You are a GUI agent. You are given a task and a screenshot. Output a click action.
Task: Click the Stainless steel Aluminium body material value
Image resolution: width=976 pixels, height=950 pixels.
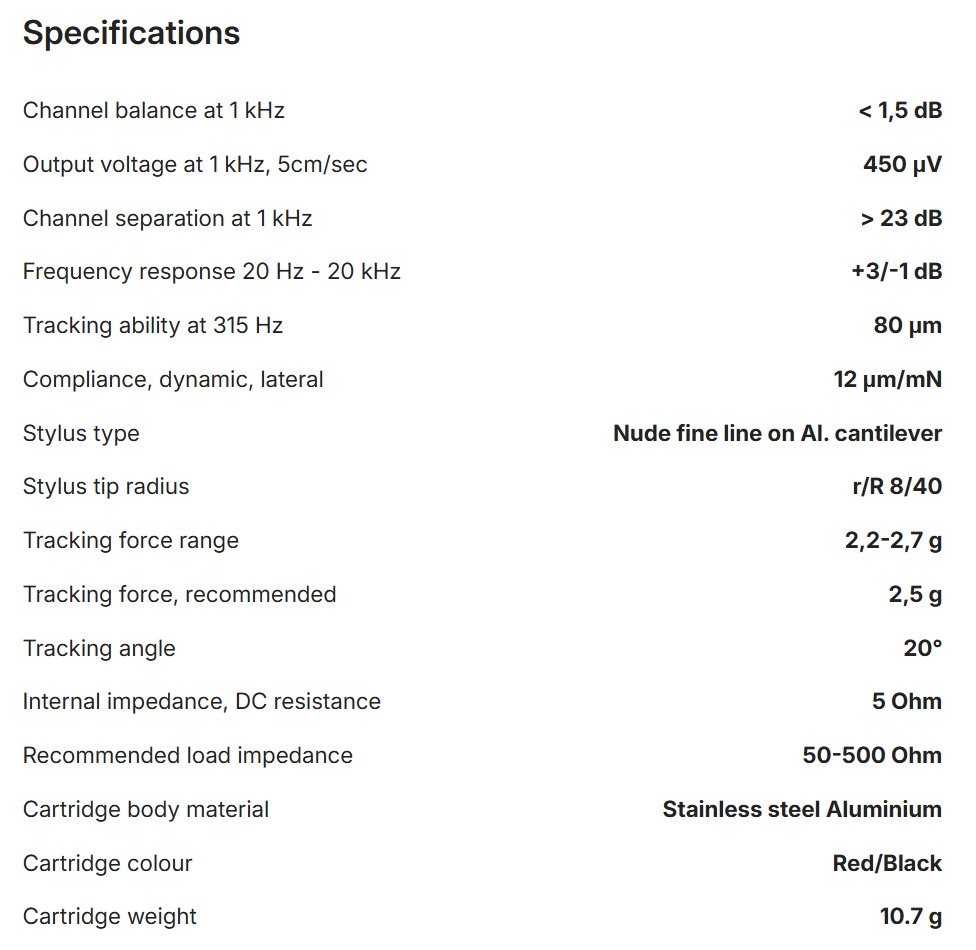pyautogui.click(x=802, y=810)
